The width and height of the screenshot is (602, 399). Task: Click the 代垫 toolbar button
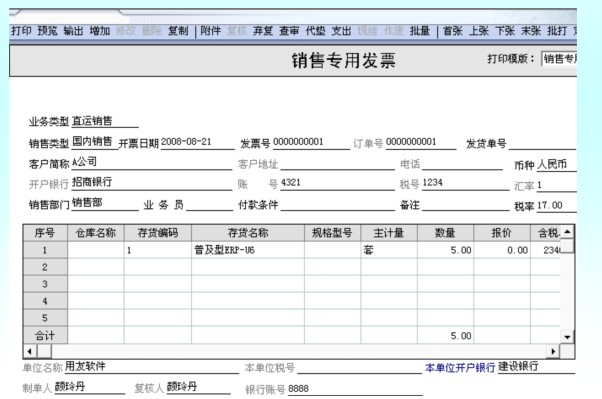tap(315, 31)
